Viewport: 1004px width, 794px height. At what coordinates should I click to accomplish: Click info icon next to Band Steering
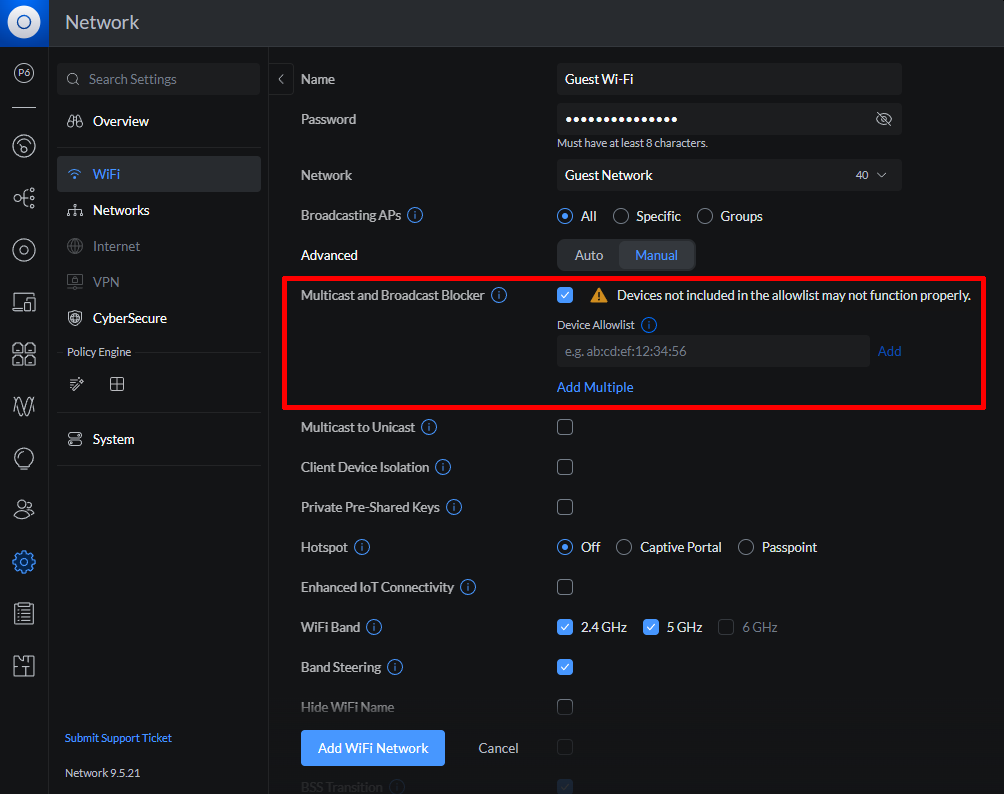(x=395, y=667)
